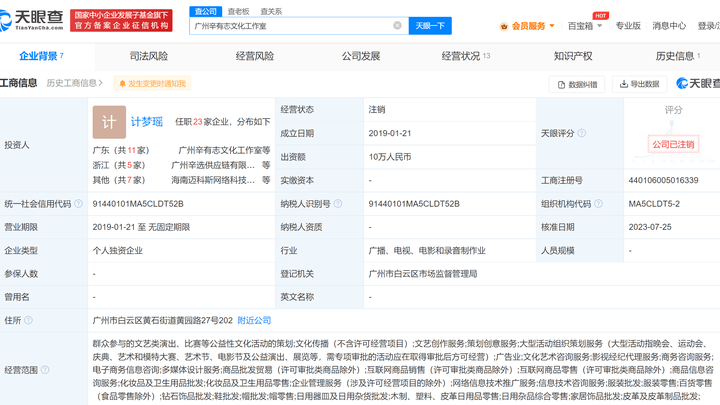
Task: Switch to the 企业背景 tab
Action: (41, 56)
